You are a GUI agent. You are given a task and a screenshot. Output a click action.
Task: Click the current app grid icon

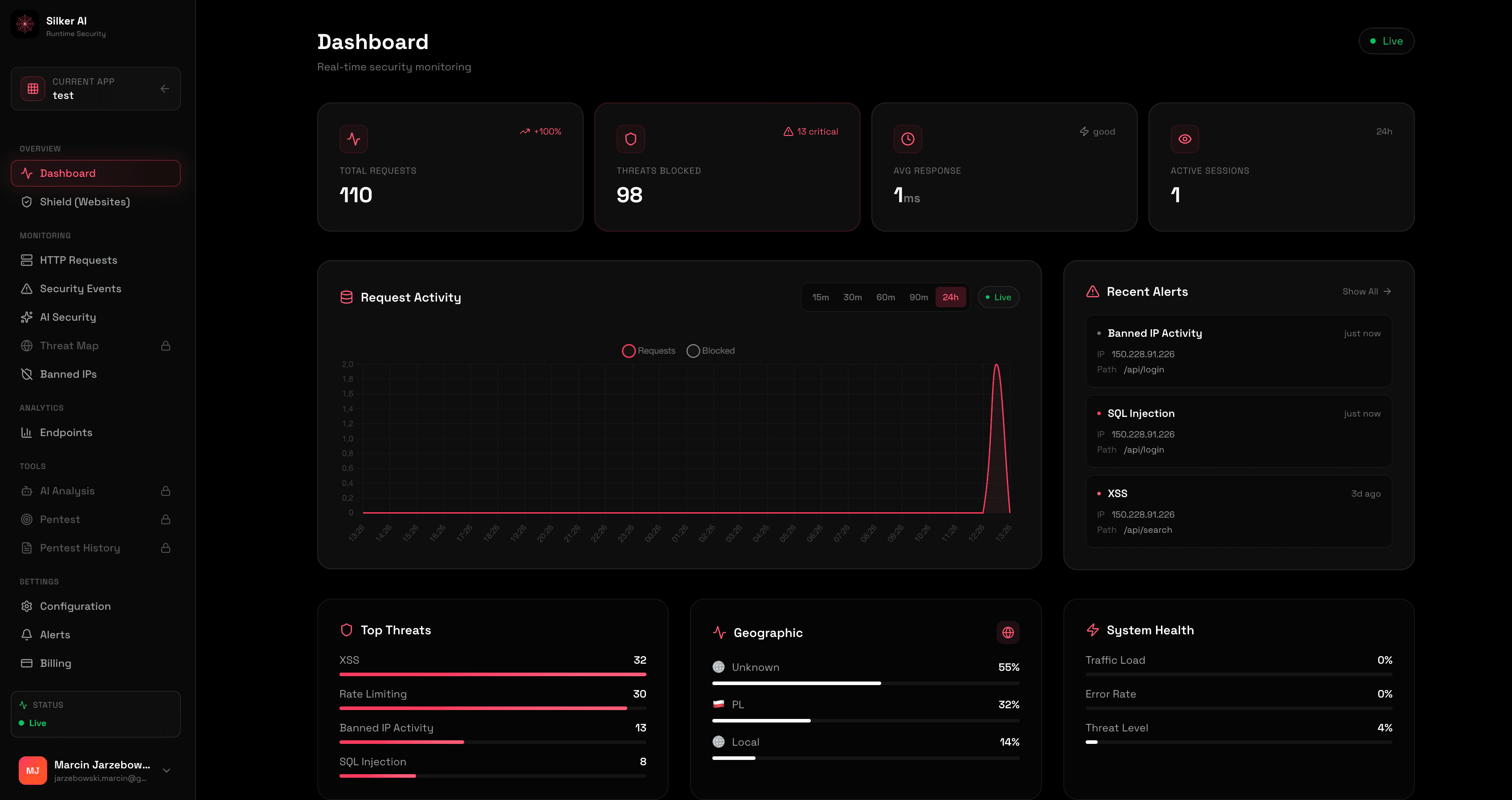click(33, 89)
